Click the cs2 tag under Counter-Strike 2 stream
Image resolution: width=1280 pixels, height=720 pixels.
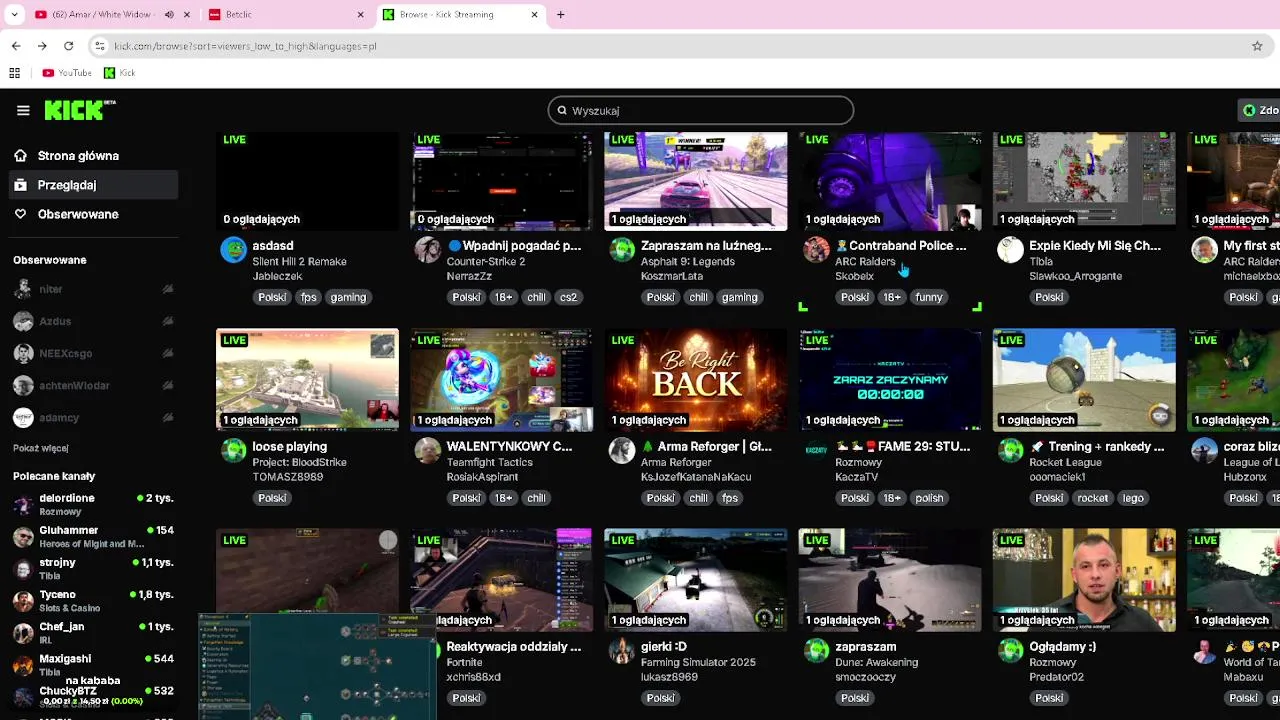(x=568, y=297)
